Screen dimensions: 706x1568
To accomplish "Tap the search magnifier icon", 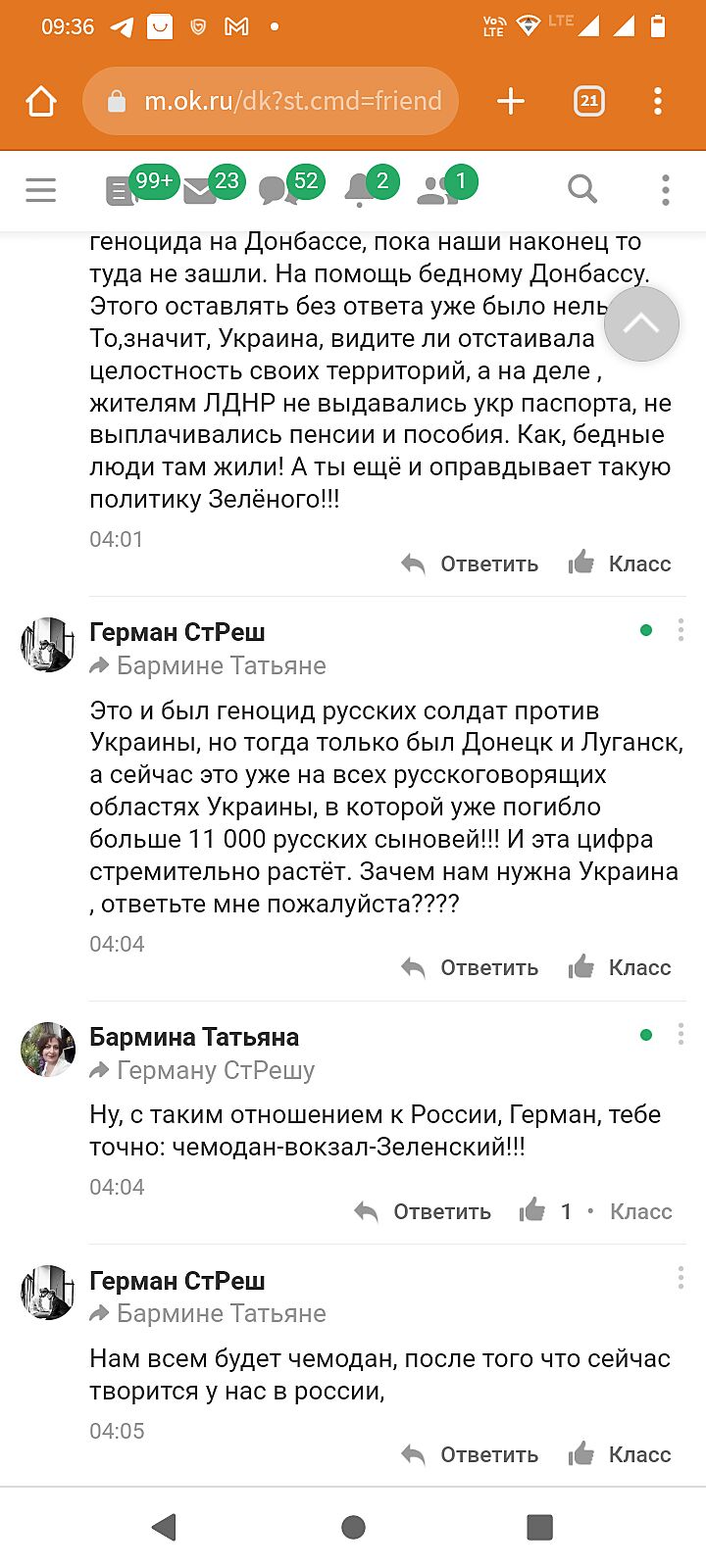I will 582,189.
